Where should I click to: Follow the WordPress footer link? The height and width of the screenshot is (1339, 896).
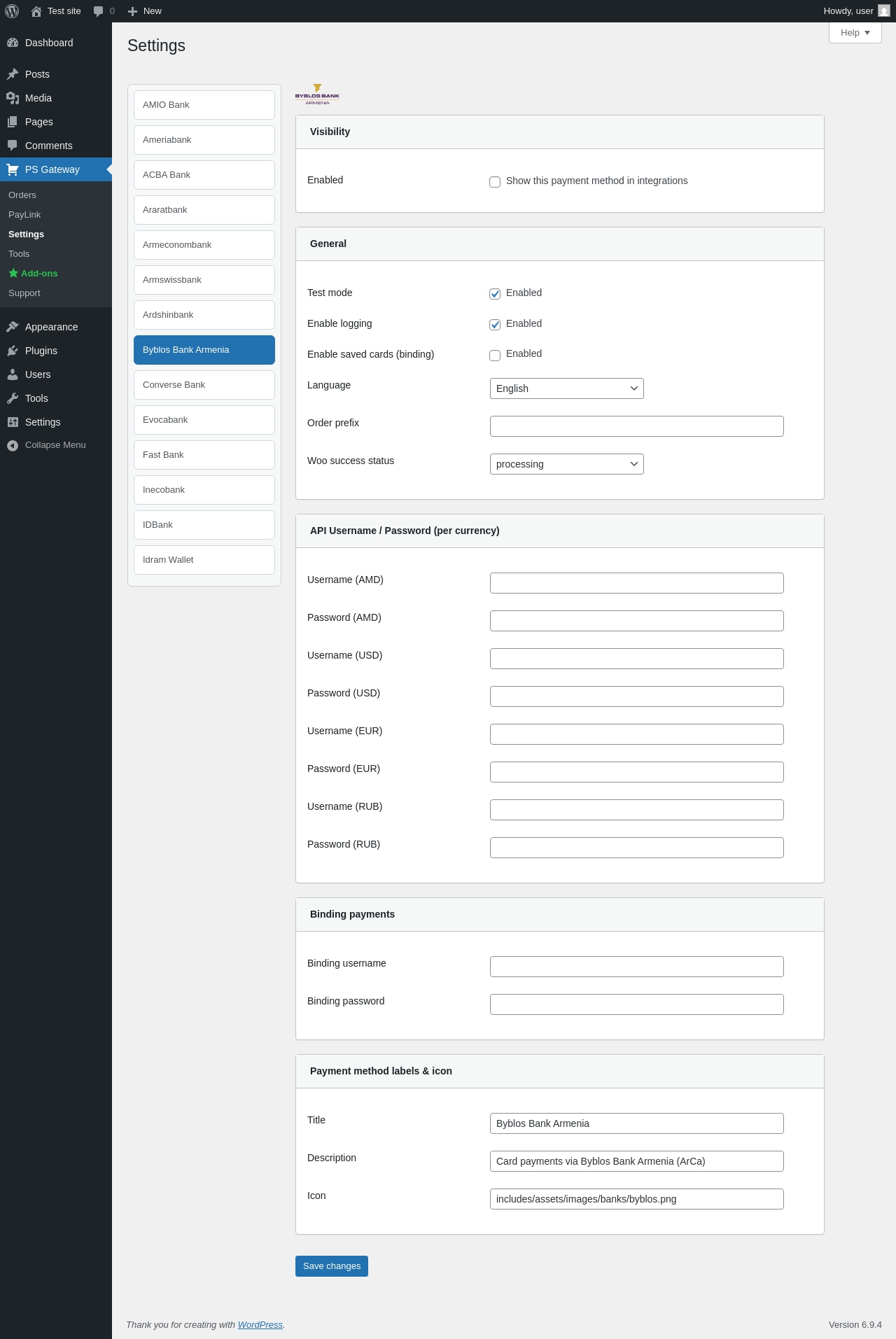(x=260, y=1324)
